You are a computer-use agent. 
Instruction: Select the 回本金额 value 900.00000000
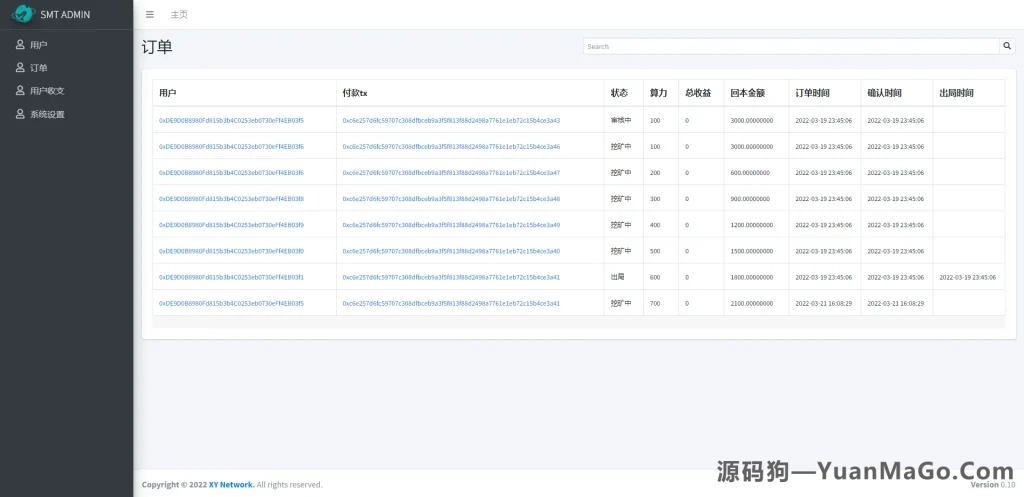[x=750, y=199]
